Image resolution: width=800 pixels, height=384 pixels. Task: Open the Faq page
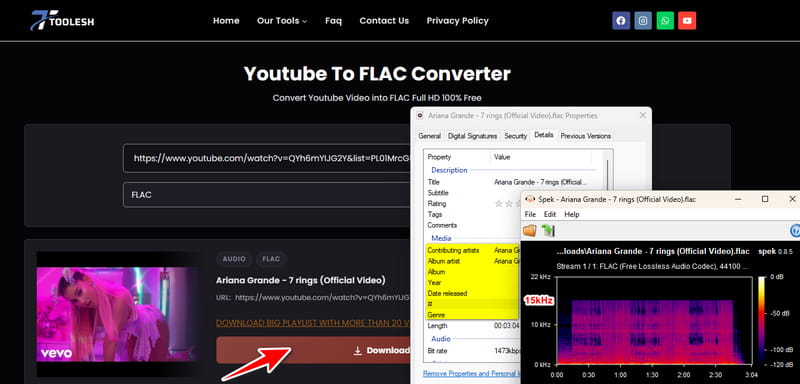click(333, 21)
